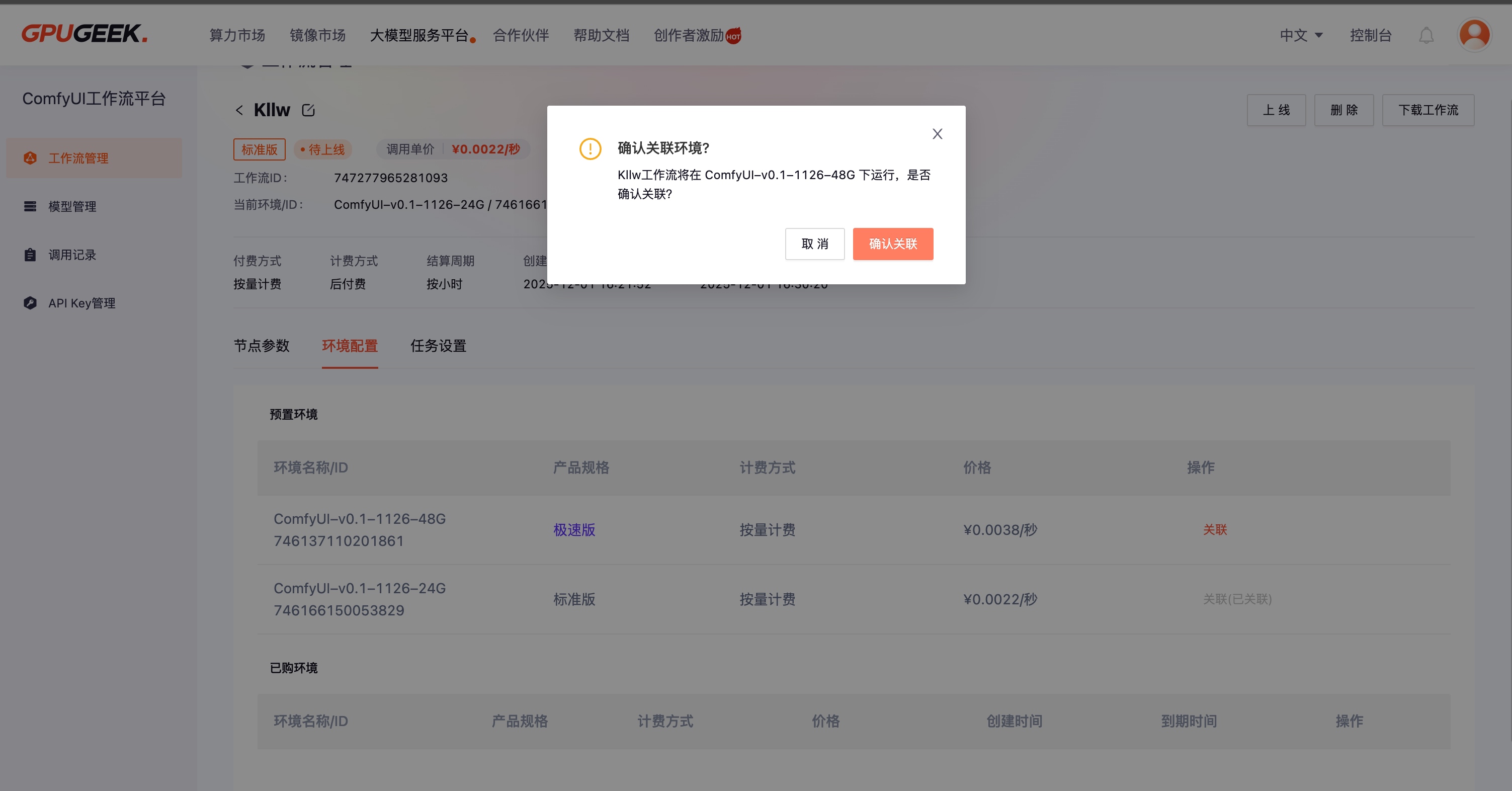Click the notification bell icon
The image size is (1512, 791).
[1425, 36]
